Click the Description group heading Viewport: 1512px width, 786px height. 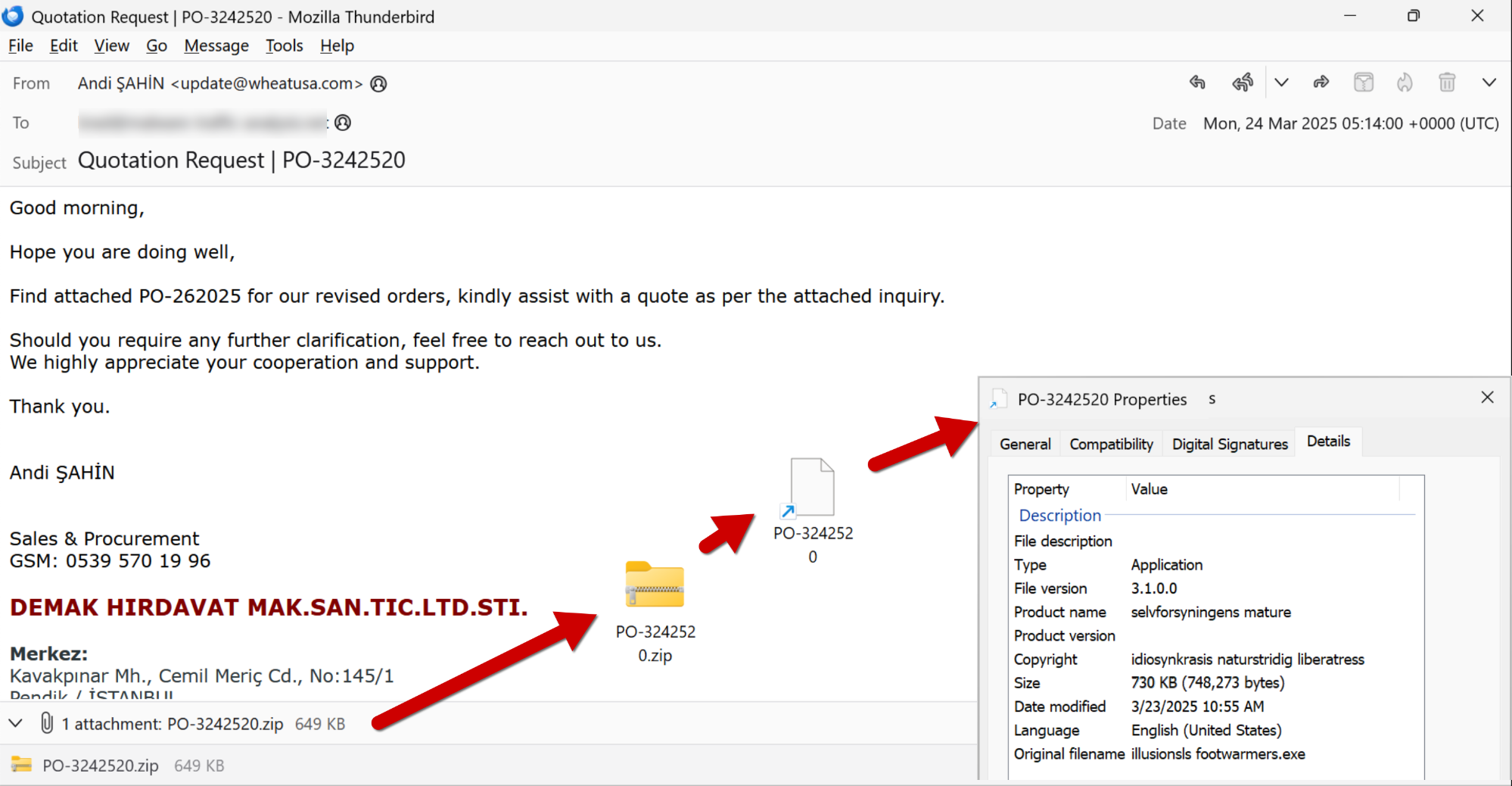[x=1059, y=516]
